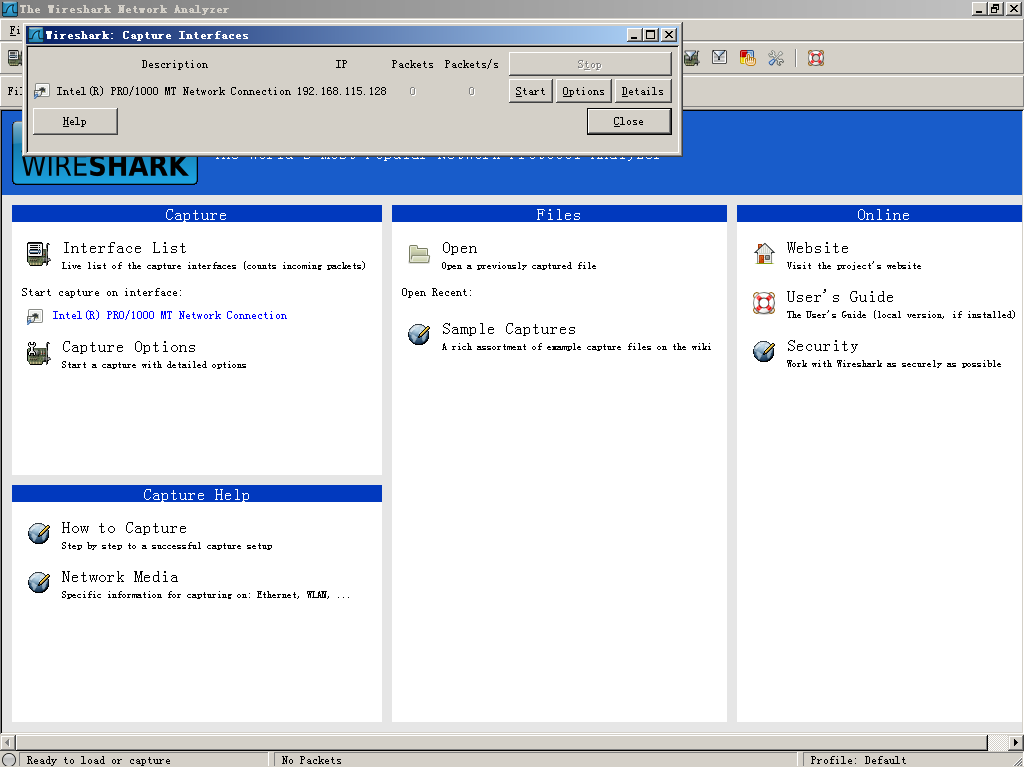Click NIC icon under Start capture on interface
This screenshot has width=1024, height=768.
34,317
